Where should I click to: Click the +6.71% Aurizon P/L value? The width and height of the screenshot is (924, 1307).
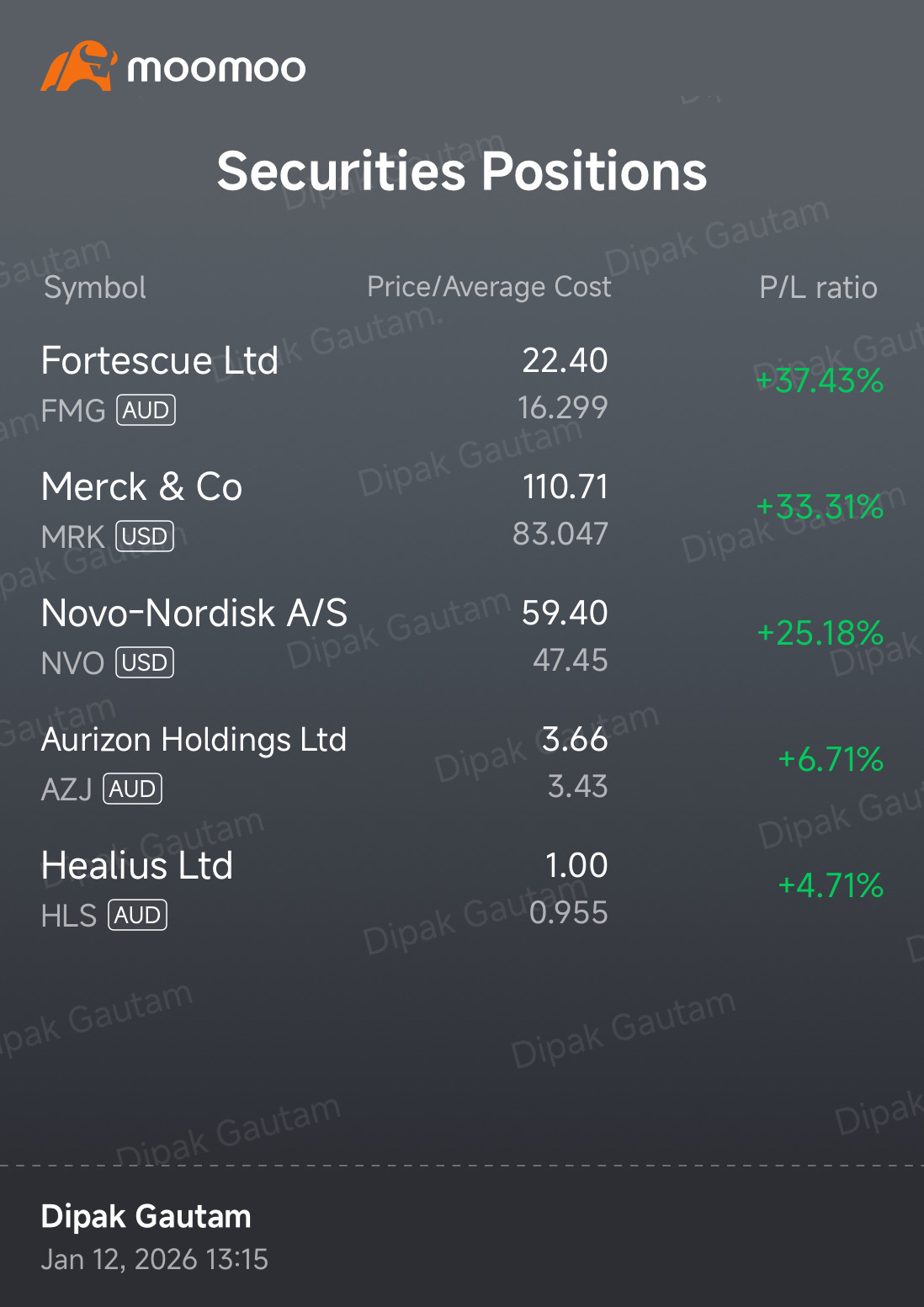(831, 760)
